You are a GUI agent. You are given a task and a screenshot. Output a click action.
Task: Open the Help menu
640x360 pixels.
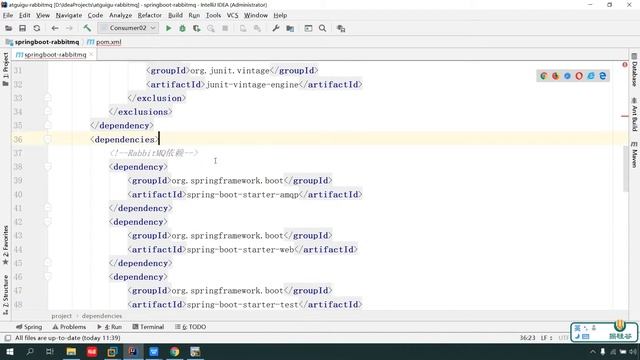[280, 15]
